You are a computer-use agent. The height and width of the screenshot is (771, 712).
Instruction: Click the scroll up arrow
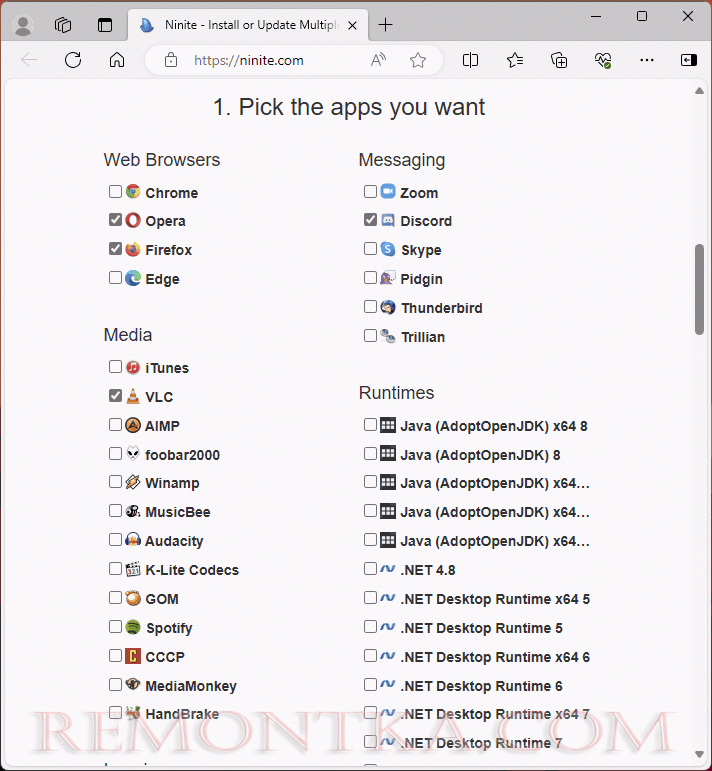coord(699,90)
